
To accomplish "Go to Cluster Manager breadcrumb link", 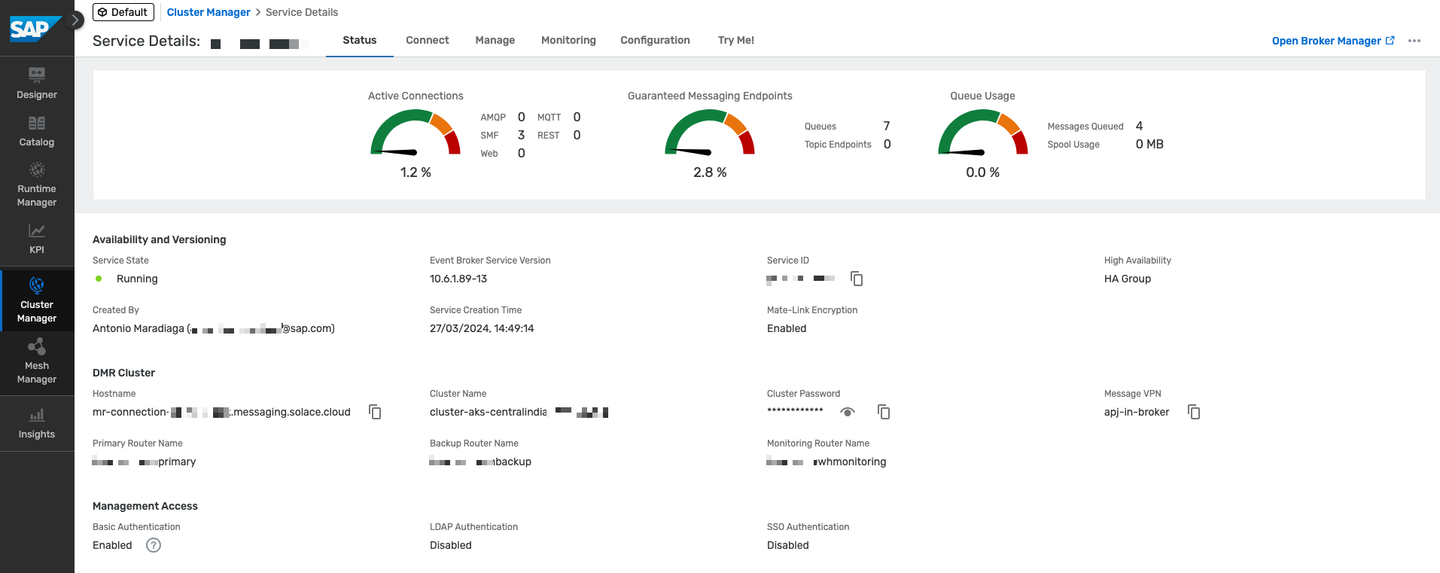I will [208, 12].
